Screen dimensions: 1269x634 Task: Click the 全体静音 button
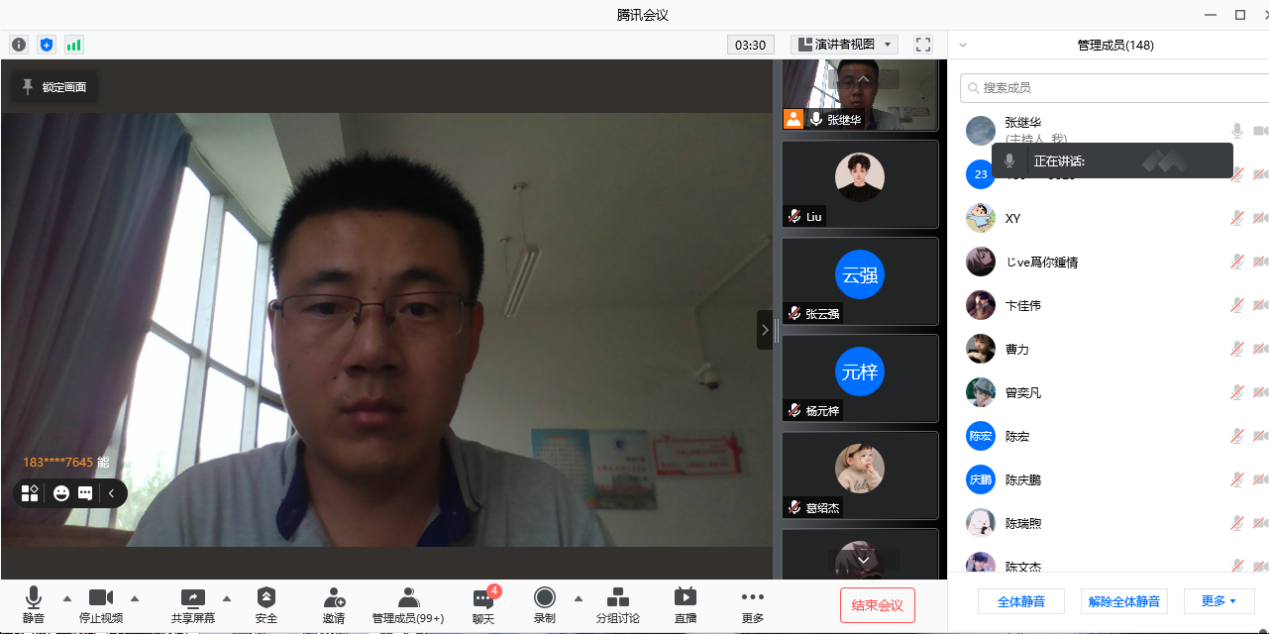pos(1021,601)
